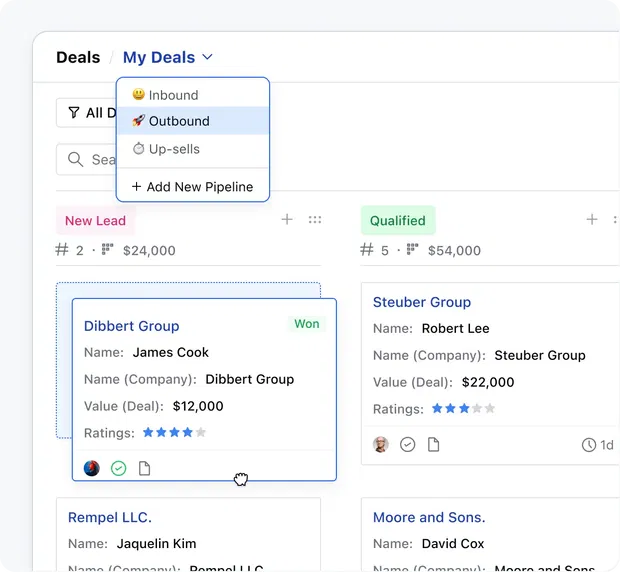Click the Dibbert Group owner avatar
Screen dimensions: 620x572
point(92,468)
